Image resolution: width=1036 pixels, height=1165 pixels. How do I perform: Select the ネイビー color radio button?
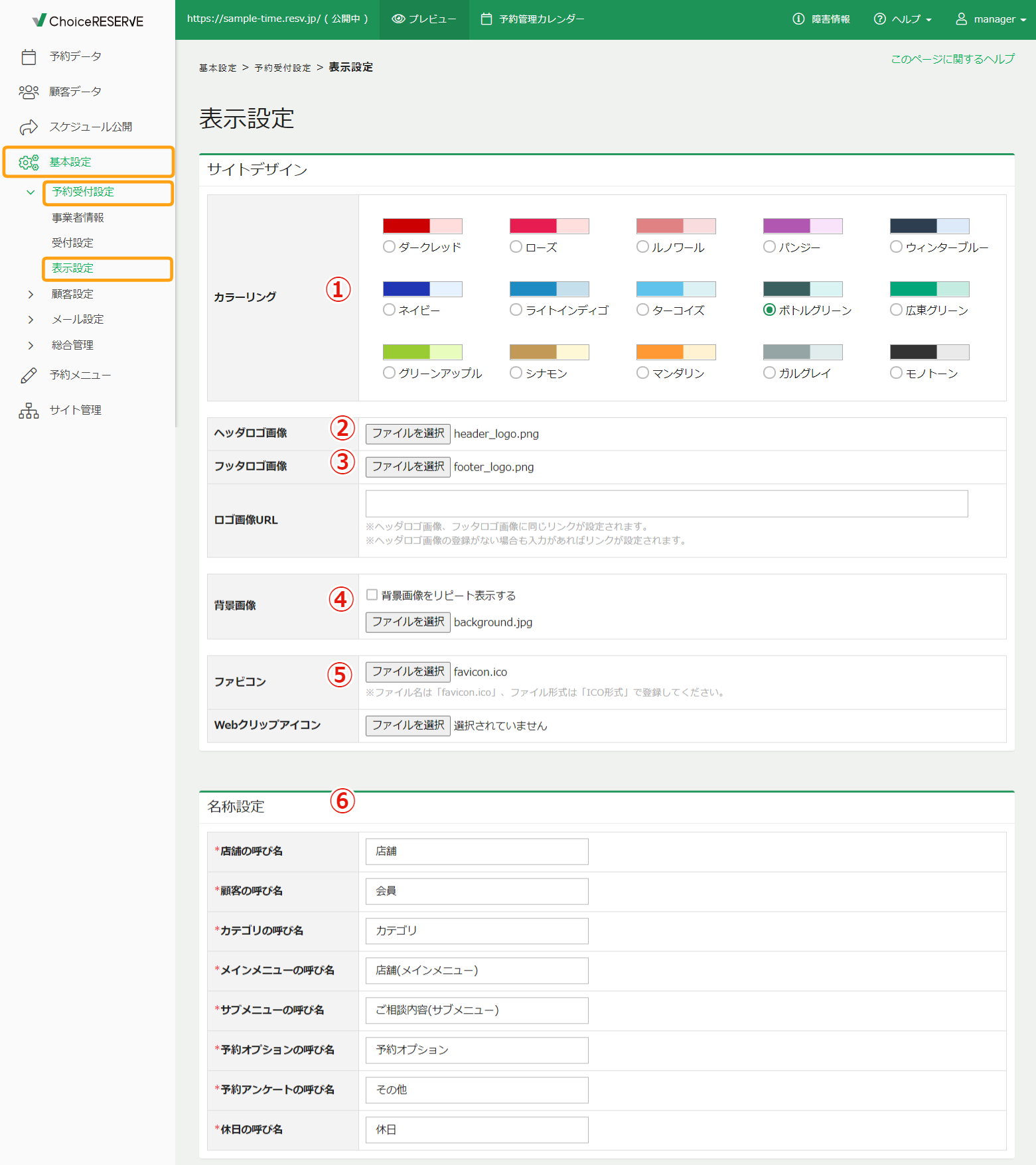point(390,310)
